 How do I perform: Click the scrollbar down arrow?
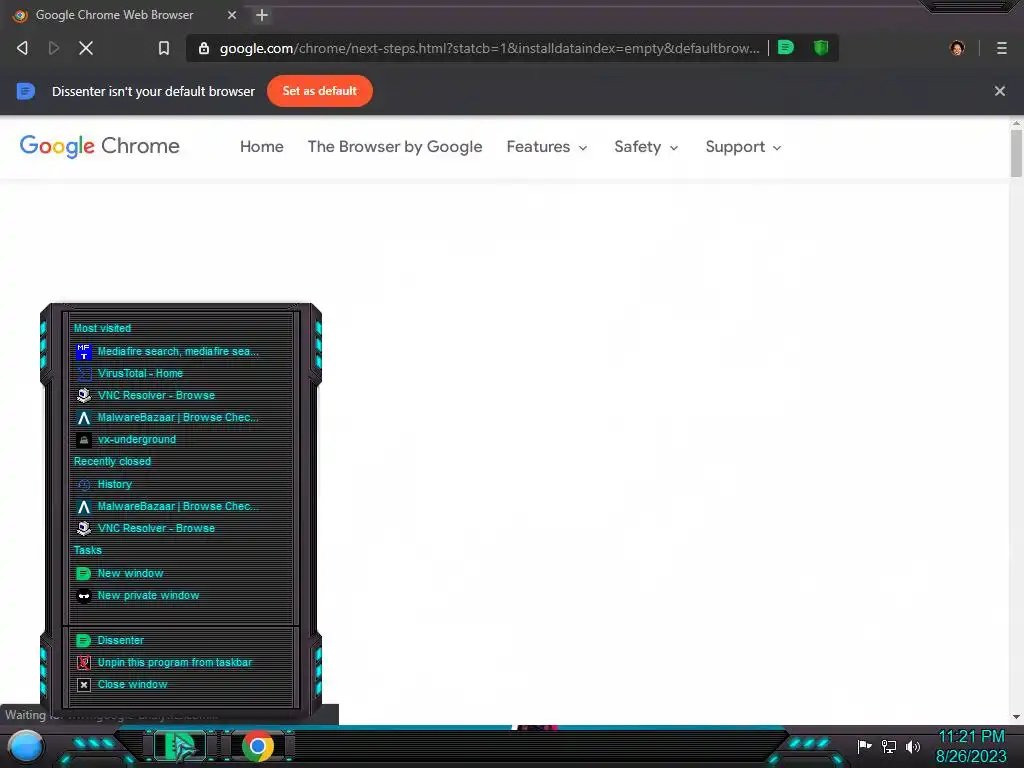[1016, 716]
